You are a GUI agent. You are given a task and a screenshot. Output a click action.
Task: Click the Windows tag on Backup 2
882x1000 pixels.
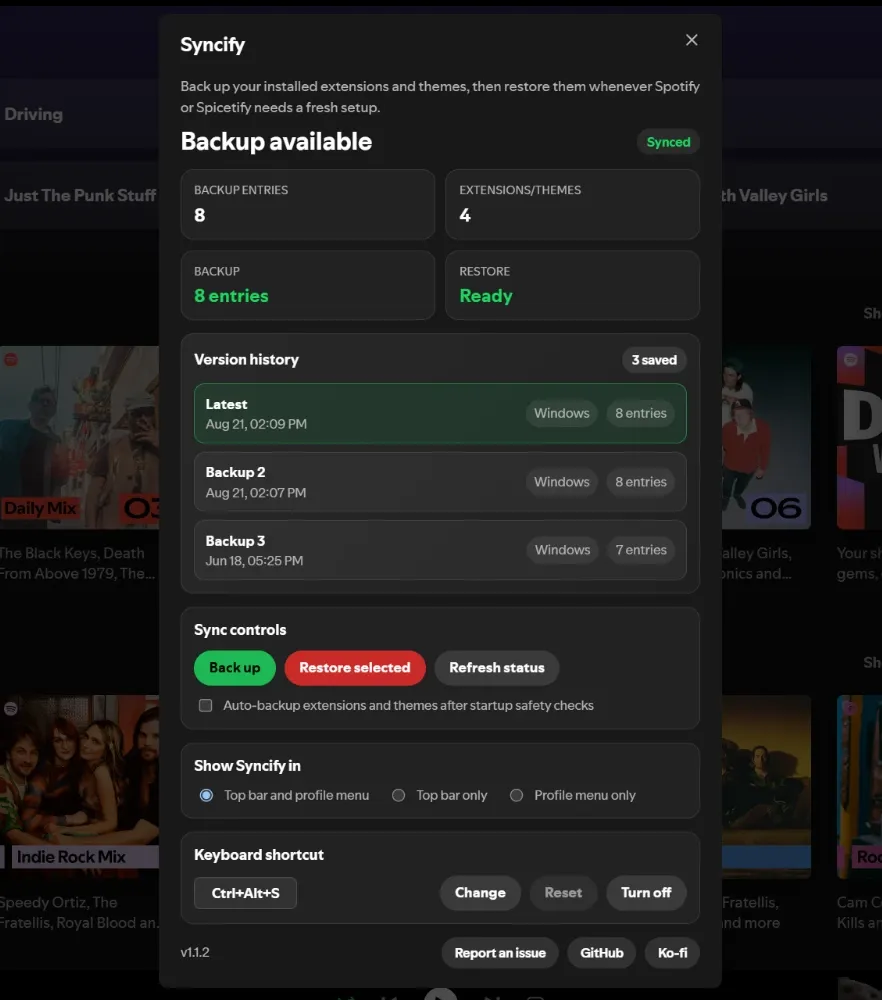click(x=562, y=482)
